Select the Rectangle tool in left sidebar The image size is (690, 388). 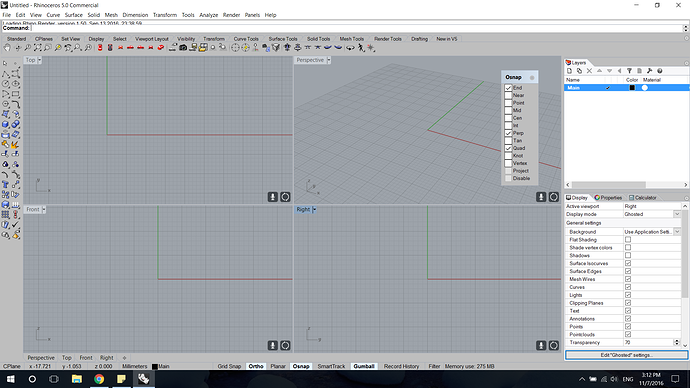pyautogui.click(x=16, y=94)
